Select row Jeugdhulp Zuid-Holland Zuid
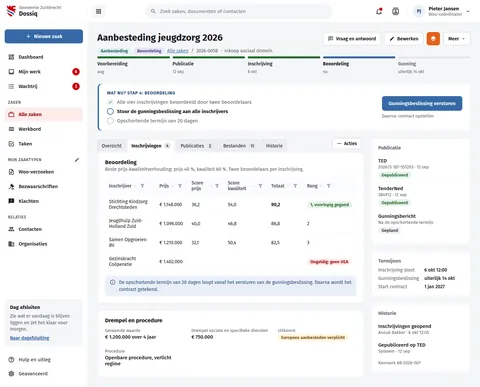 (230, 223)
